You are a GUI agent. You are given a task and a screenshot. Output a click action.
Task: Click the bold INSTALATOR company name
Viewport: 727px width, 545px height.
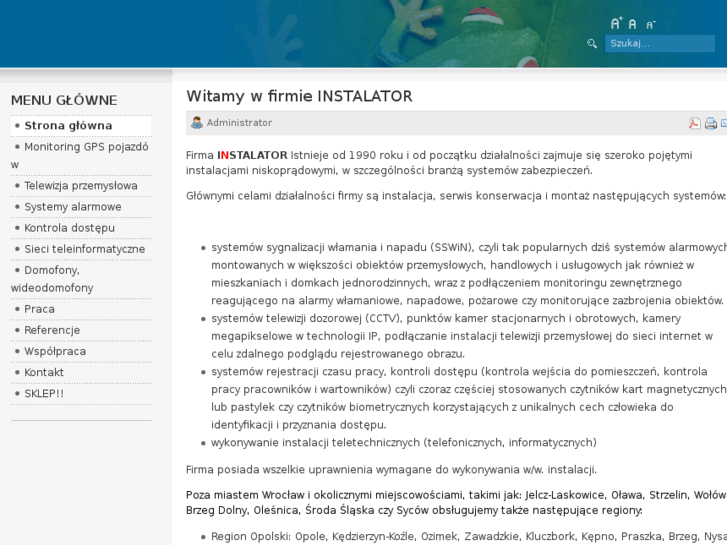252,155
